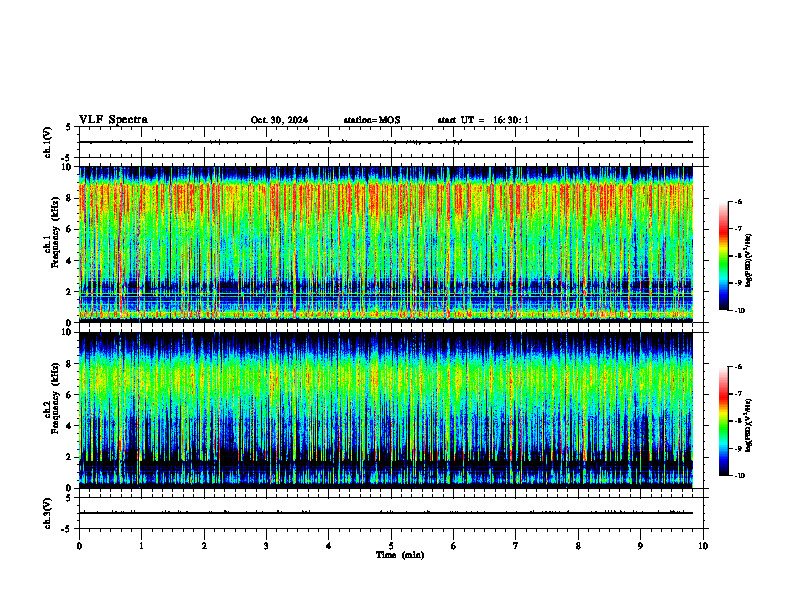This screenshot has height=612, width=792.
Task: Click the "ch.3(V)" axis label
Action: (x=47, y=513)
